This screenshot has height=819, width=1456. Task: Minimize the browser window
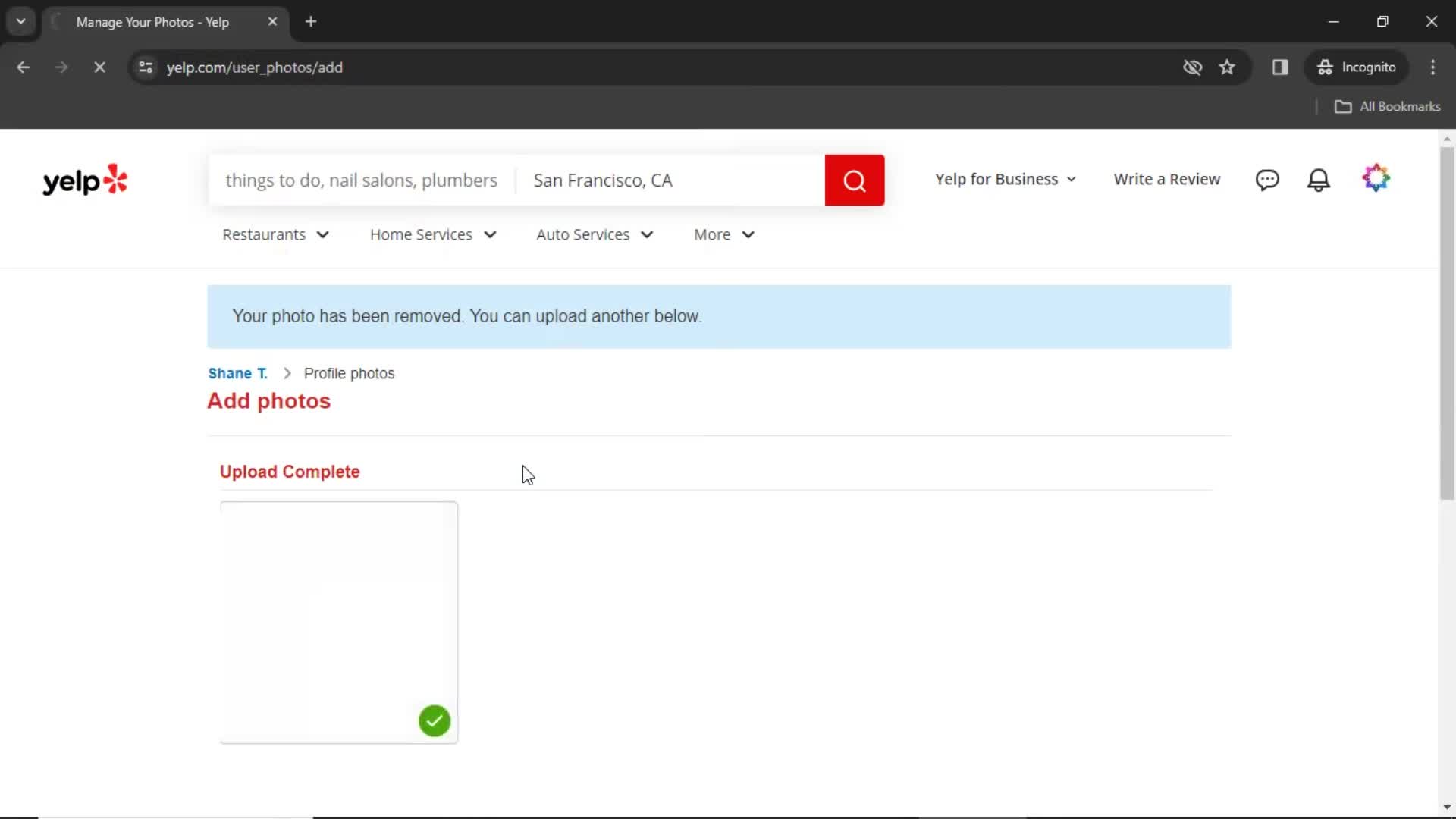[x=1333, y=21]
